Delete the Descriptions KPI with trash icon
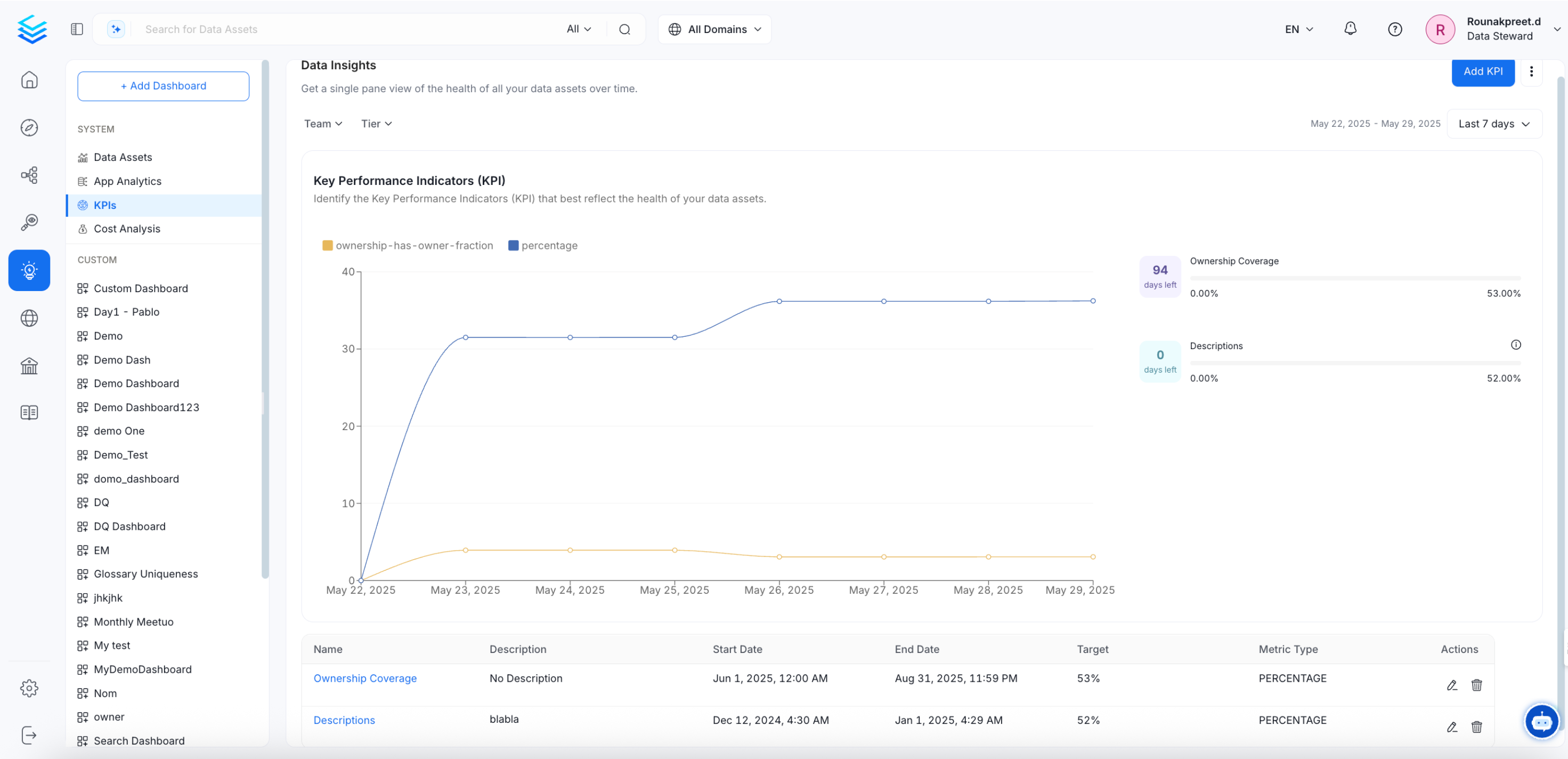 point(1477,728)
